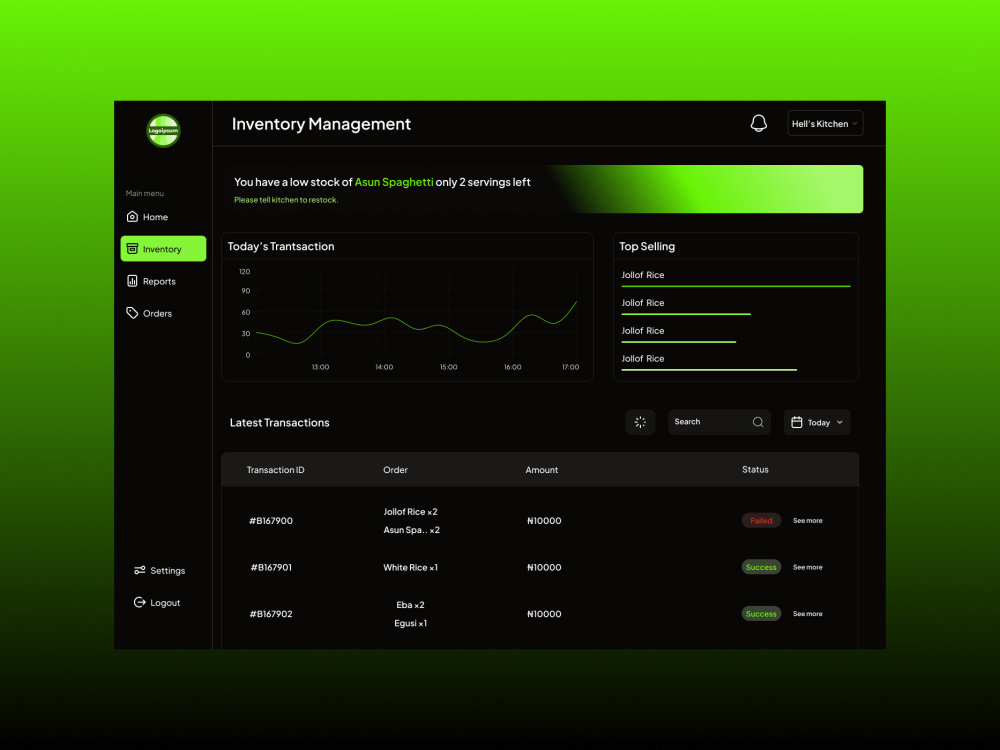Image resolution: width=1000 pixels, height=750 pixels.
Task: Click Success badge on #B167902 row
Action: click(761, 614)
